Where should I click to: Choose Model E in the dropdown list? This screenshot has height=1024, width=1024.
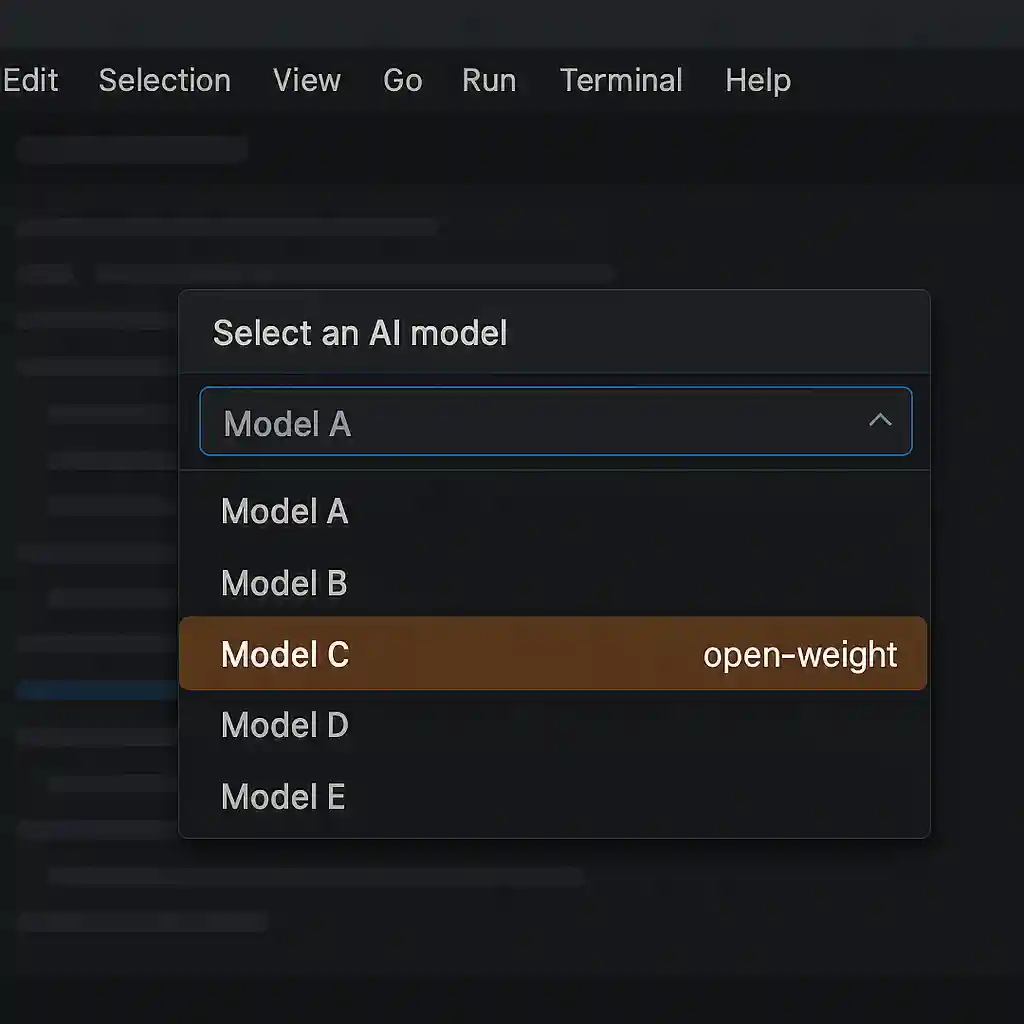pyautogui.click(x=553, y=797)
